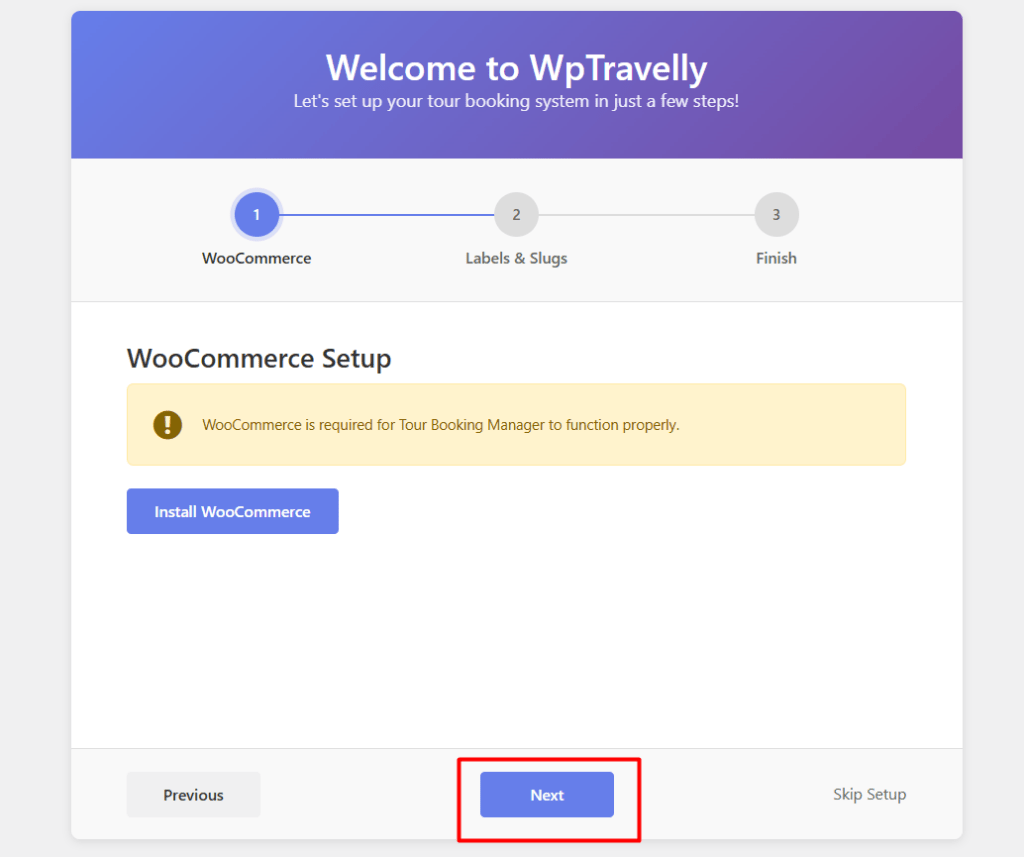This screenshot has height=857, width=1024.
Task: Select the step 3 Finish circle
Action: (777, 214)
